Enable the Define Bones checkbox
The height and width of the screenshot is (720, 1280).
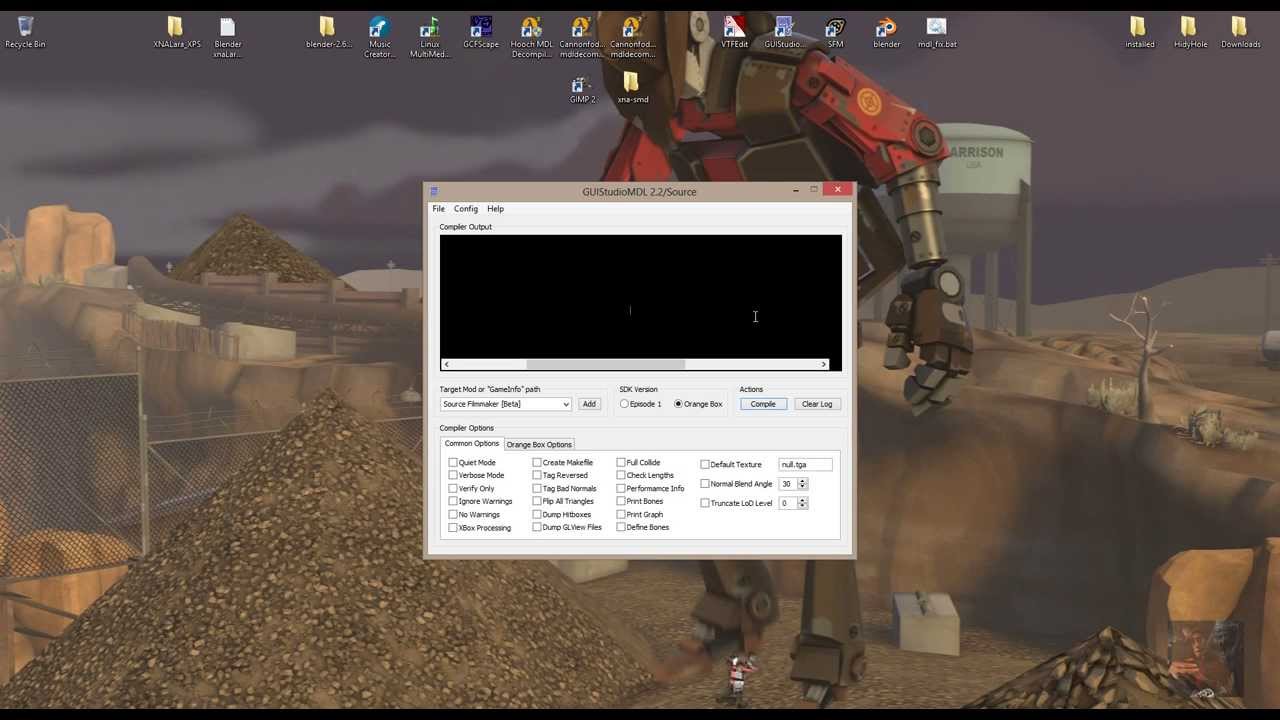(x=621, y=528)
